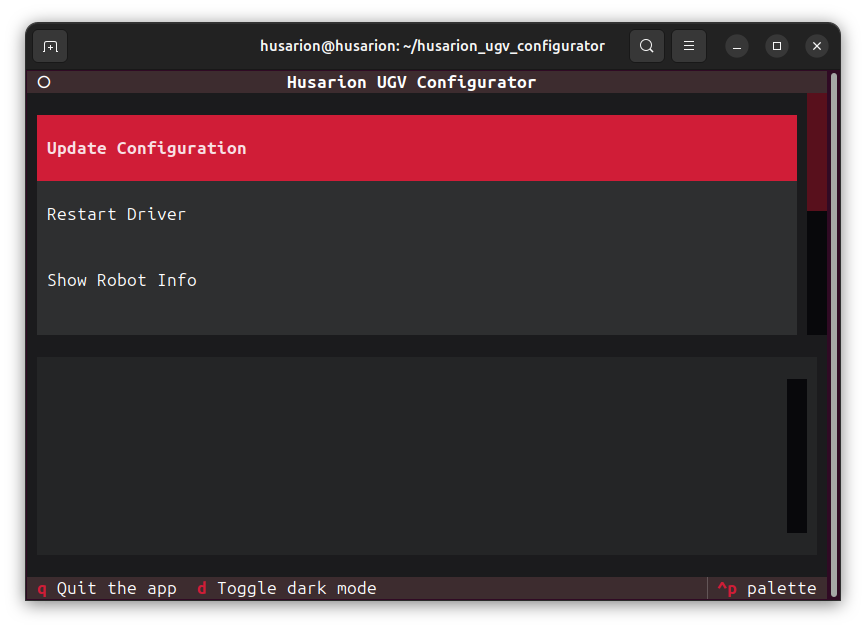
Task: Open a new terminal tab
Action: point(50,46)
